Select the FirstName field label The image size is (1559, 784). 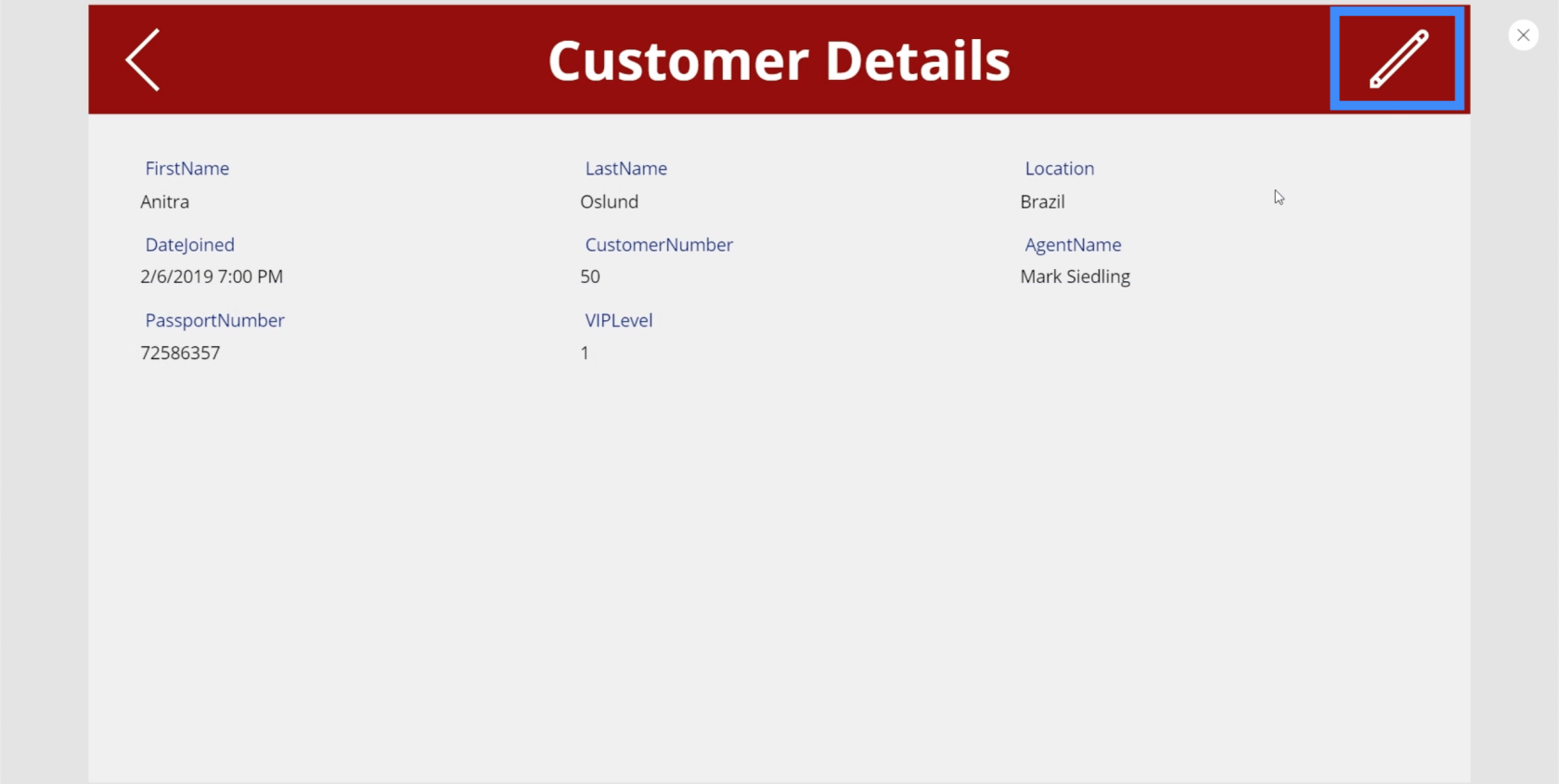[187, 169]
